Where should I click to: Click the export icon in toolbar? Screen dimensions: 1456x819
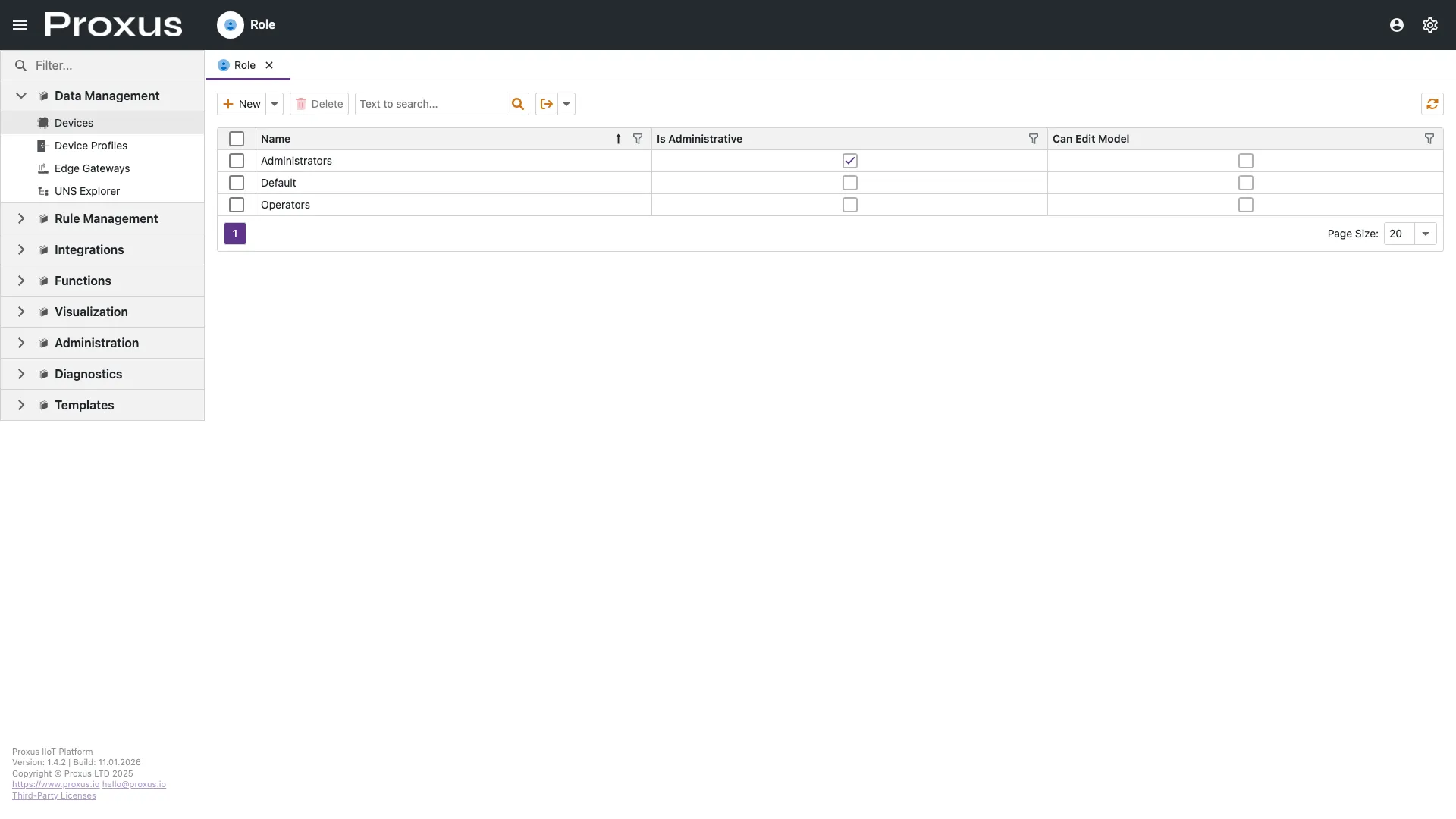[x=547, y=104]
